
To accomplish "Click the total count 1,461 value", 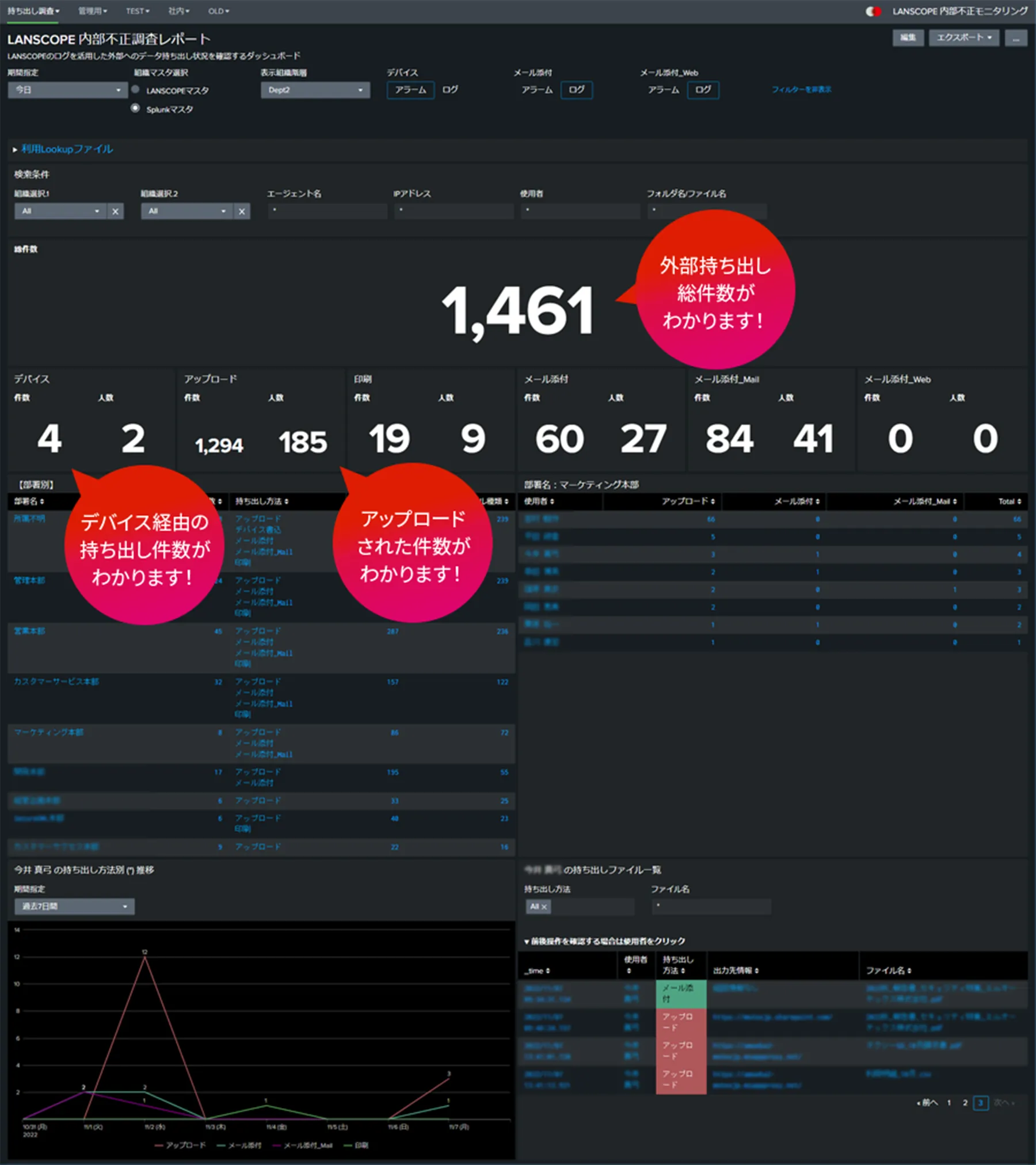I will (517, 311).
